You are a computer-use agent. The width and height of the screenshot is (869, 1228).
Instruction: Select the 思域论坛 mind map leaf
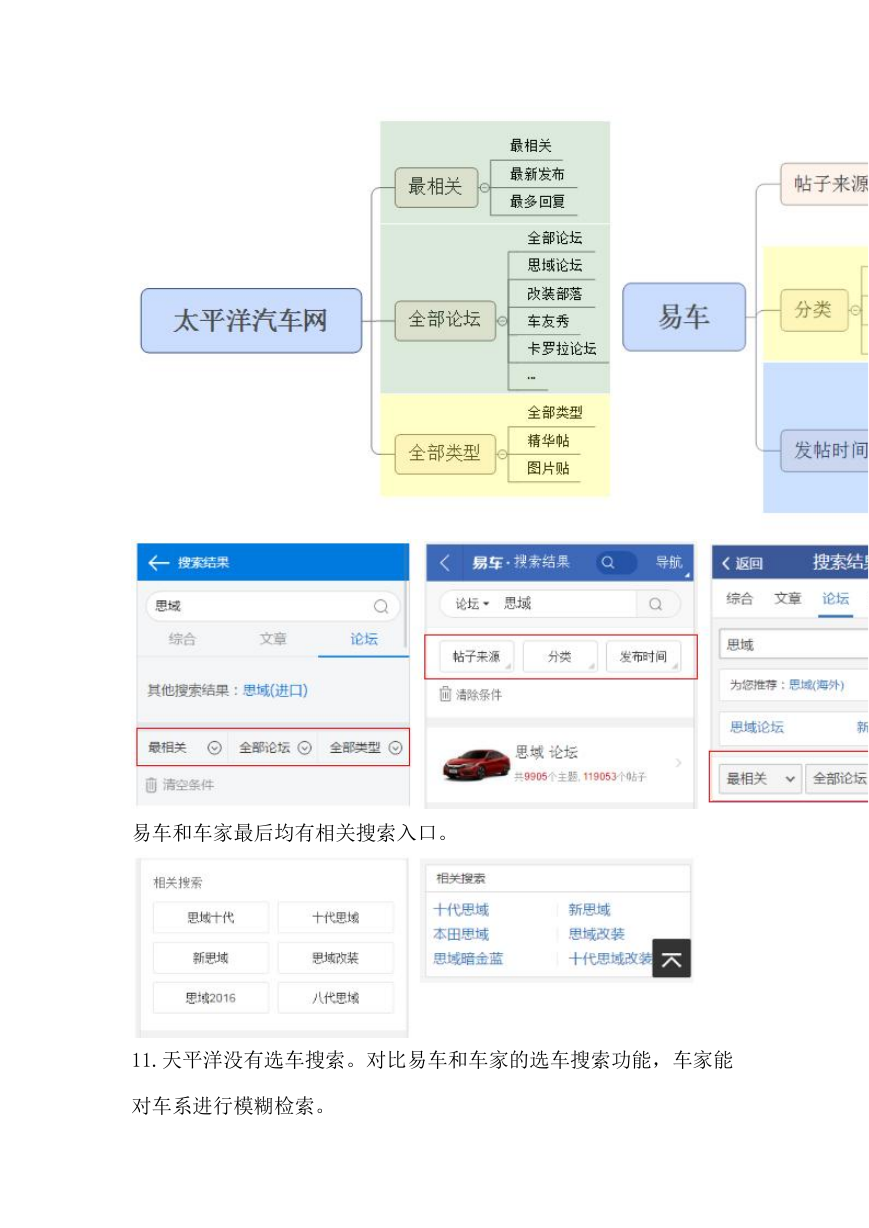coord(555,265)
